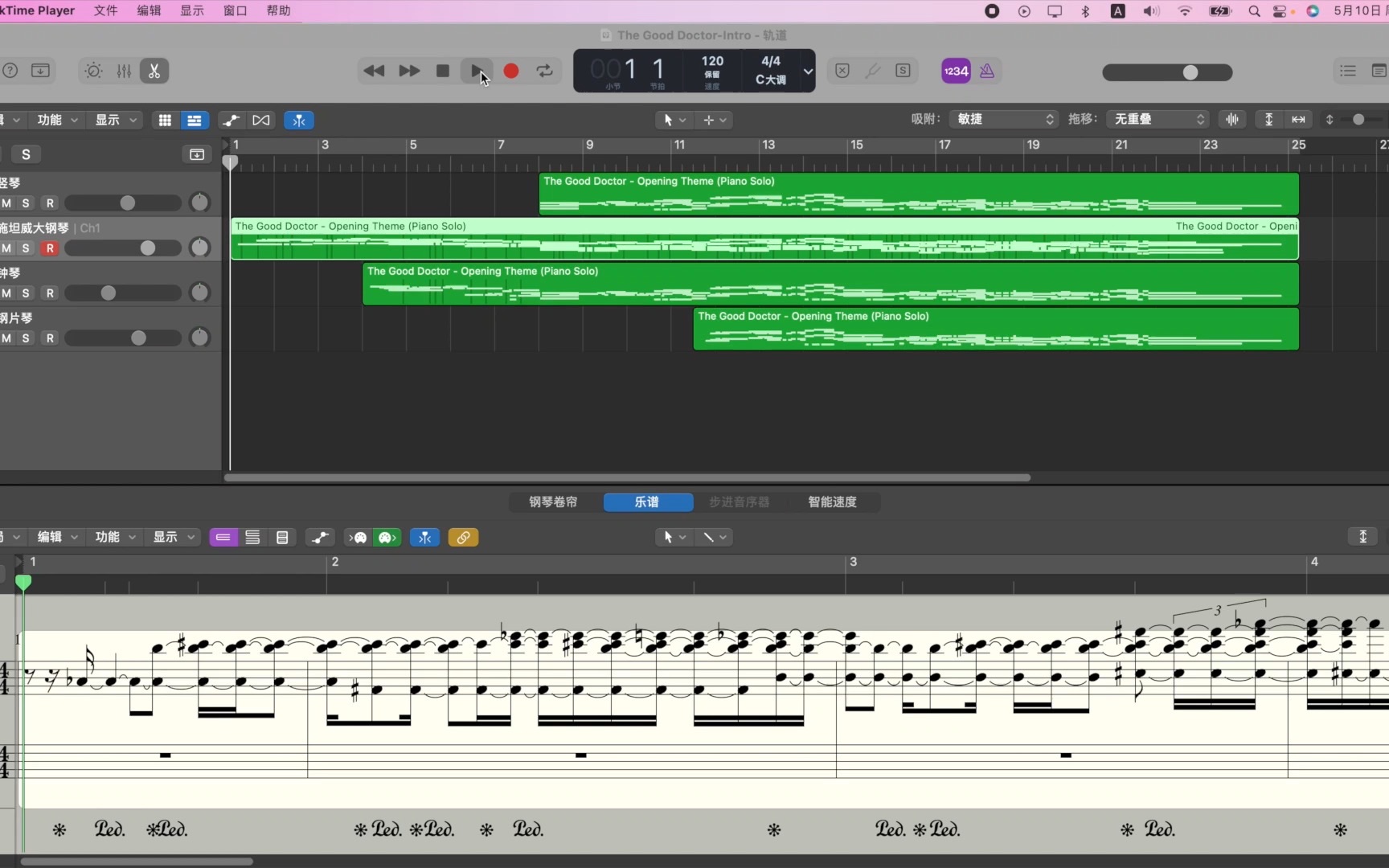Click the green MIDI Out palette icon
This screenshot has height=868, width=1389.
pos(387,537)
